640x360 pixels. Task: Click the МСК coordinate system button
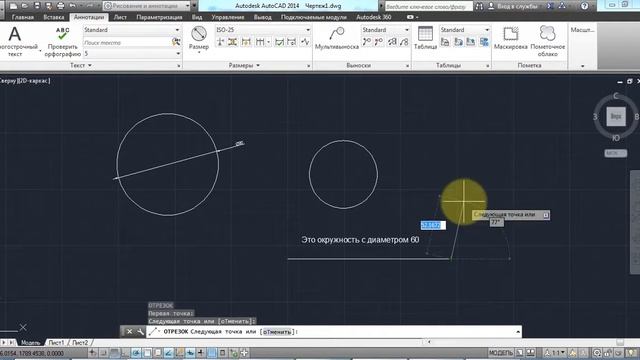pos(616,153)
